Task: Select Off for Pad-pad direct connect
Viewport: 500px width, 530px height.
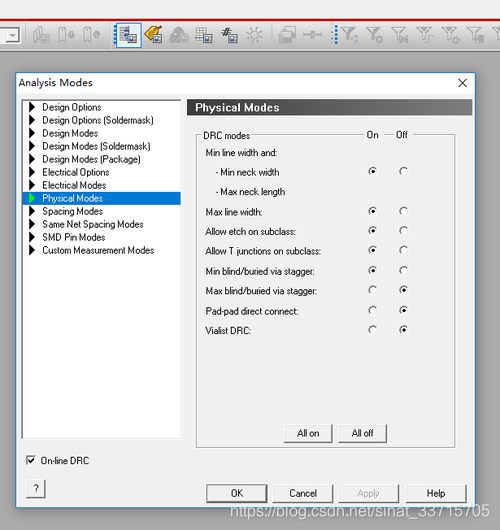Action: (x=403, y=310)
